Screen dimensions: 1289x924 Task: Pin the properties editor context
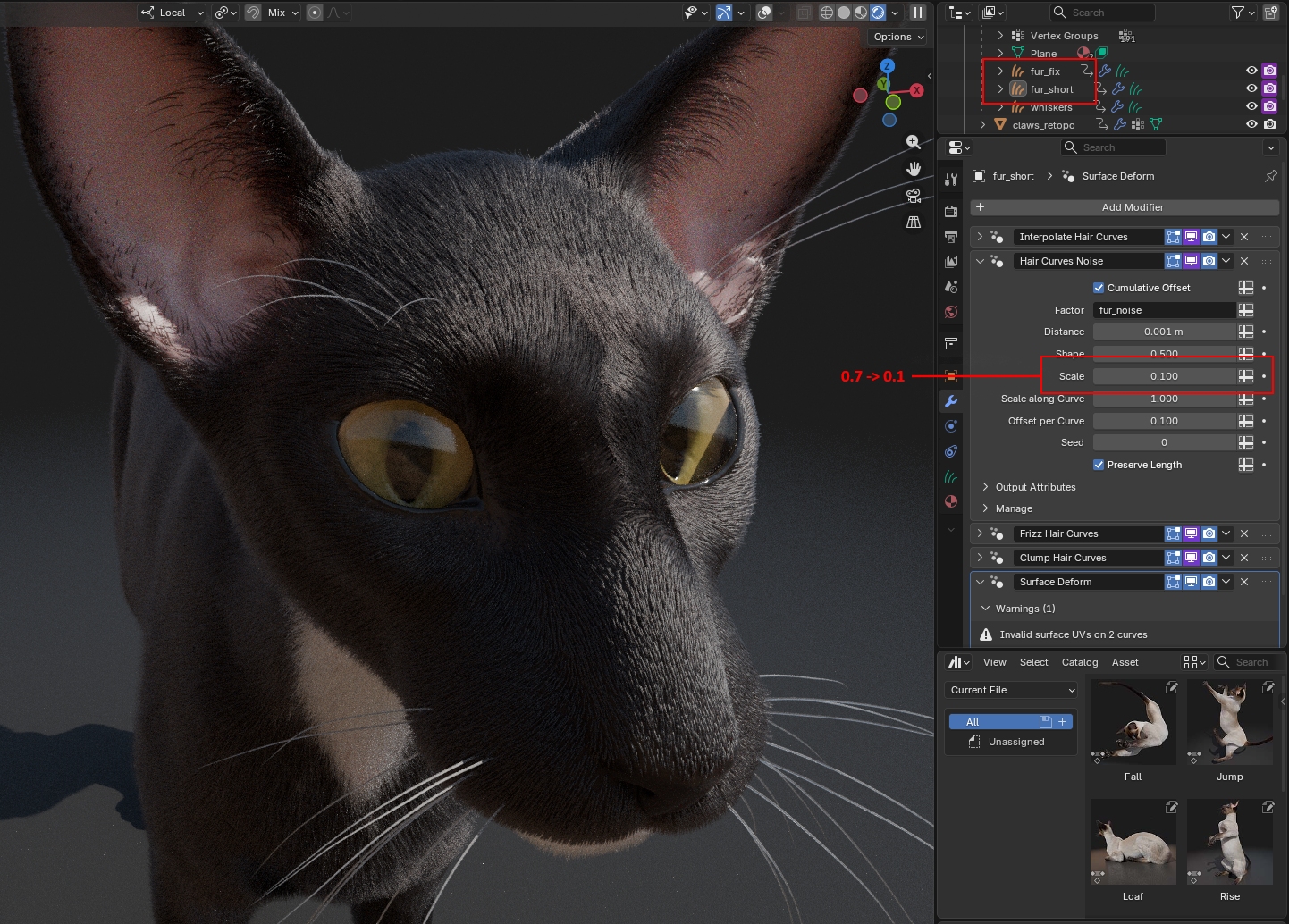[x=1270, y=176]
